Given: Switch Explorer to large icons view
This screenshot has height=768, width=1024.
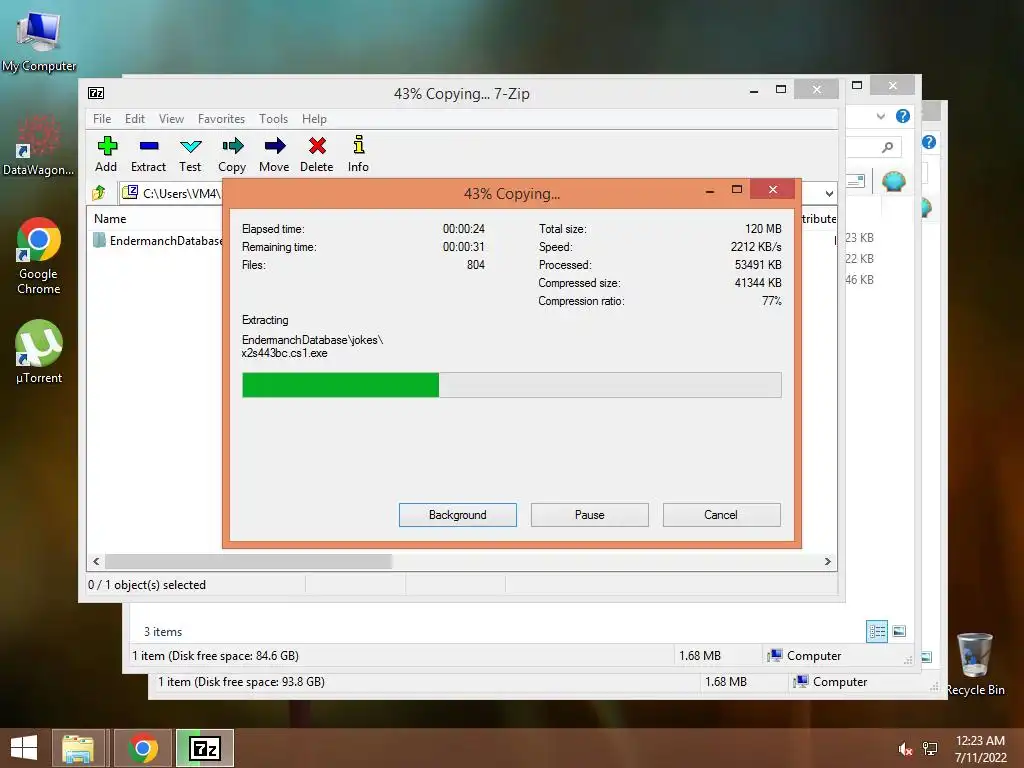Looking at the screenshot, I should point(899,631).
